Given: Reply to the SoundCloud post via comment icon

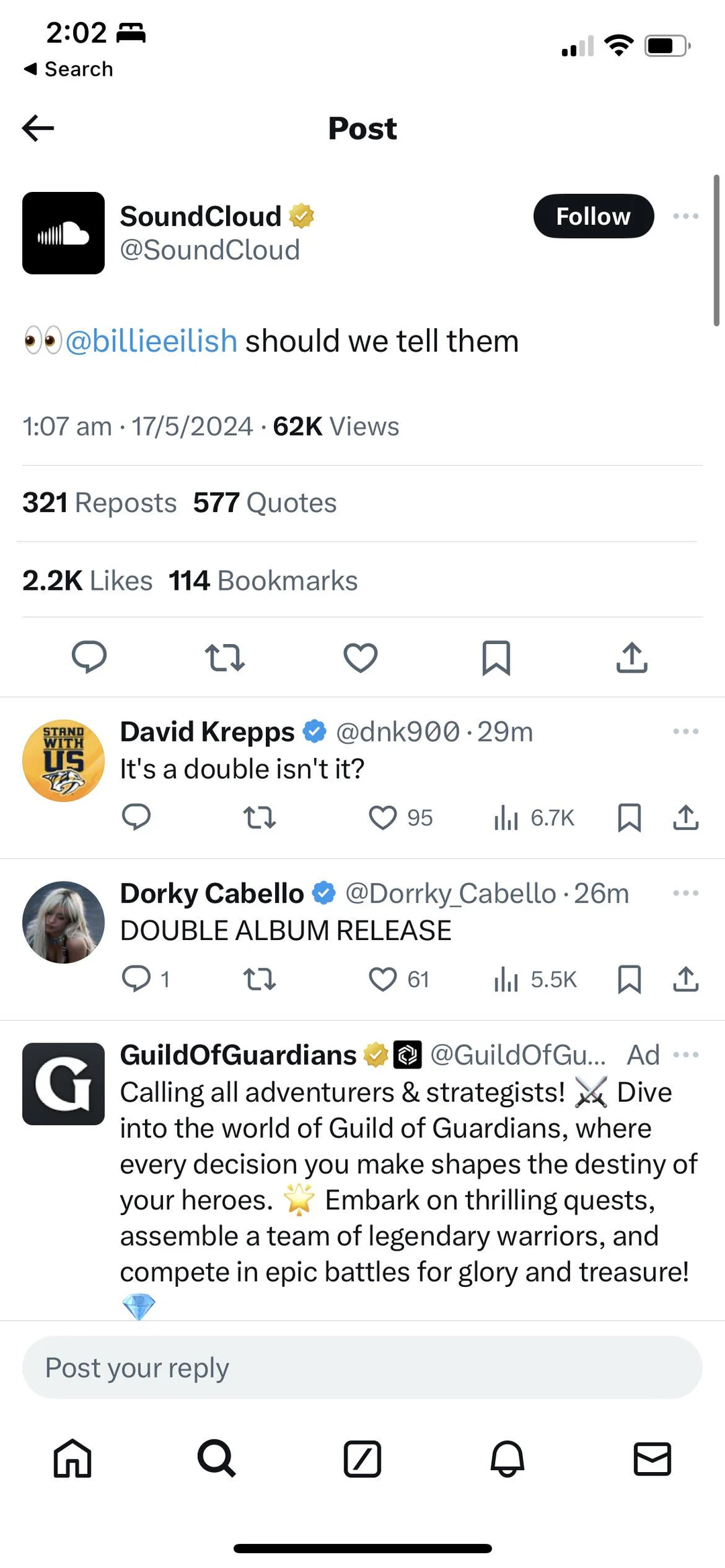Looking at the screenshot, I should tap(89, 658).
